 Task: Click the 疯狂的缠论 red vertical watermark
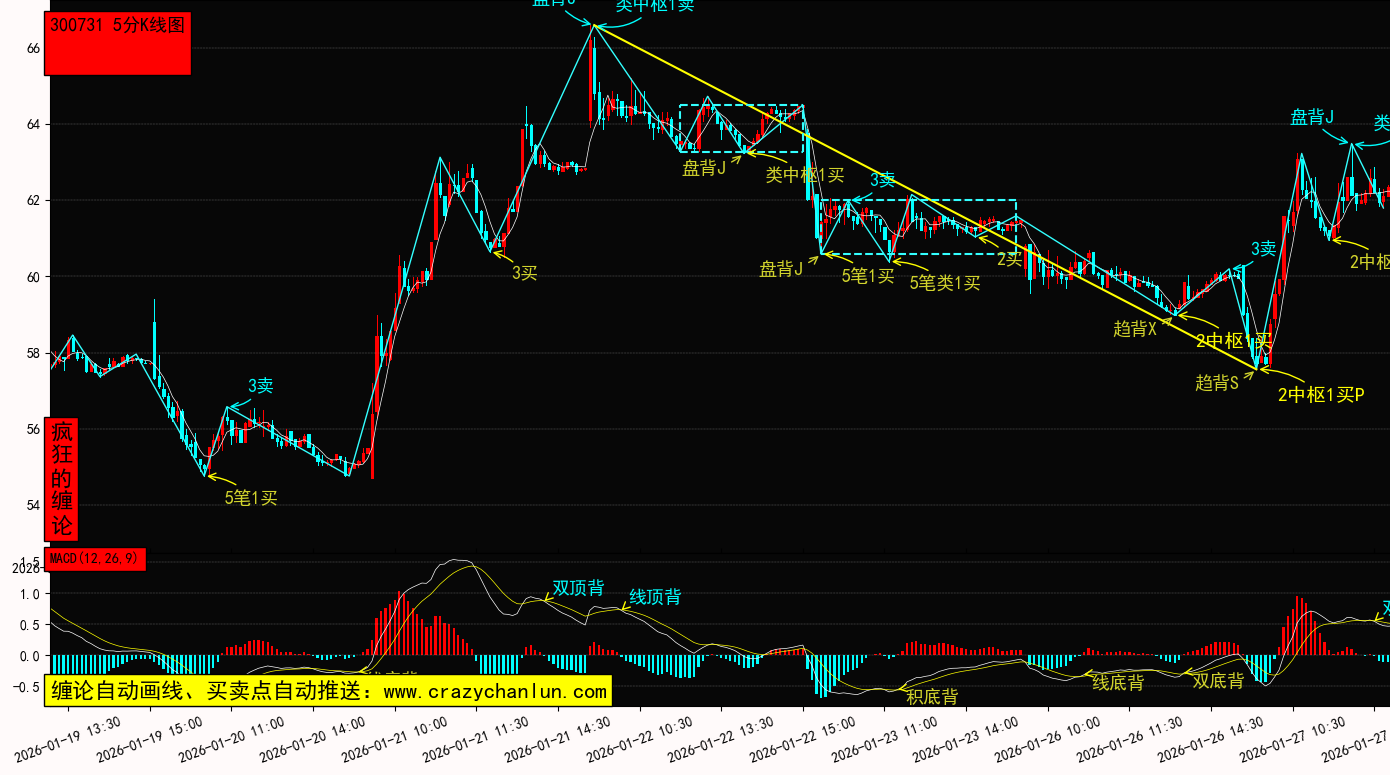point(62,478)
